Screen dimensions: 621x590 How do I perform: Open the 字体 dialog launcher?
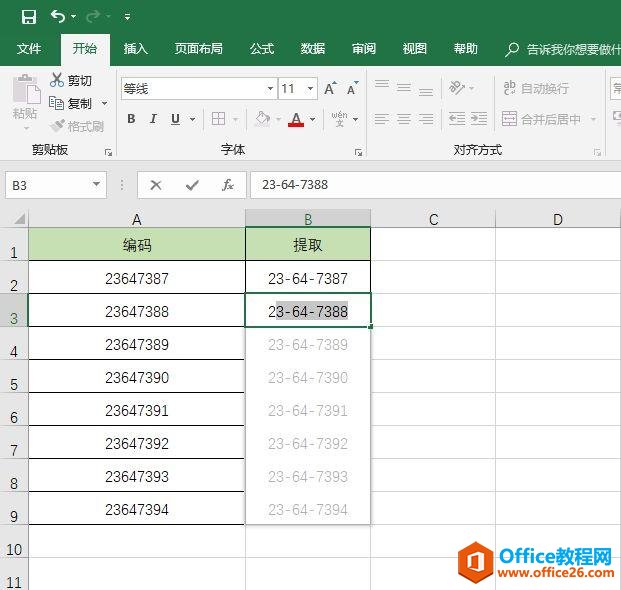click(358, 153)
